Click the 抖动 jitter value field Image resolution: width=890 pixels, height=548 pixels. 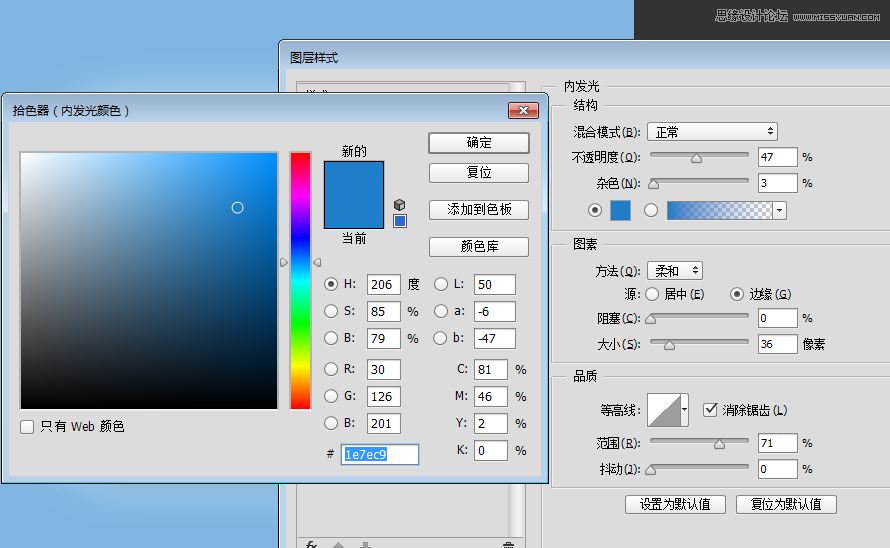(778, 469)
